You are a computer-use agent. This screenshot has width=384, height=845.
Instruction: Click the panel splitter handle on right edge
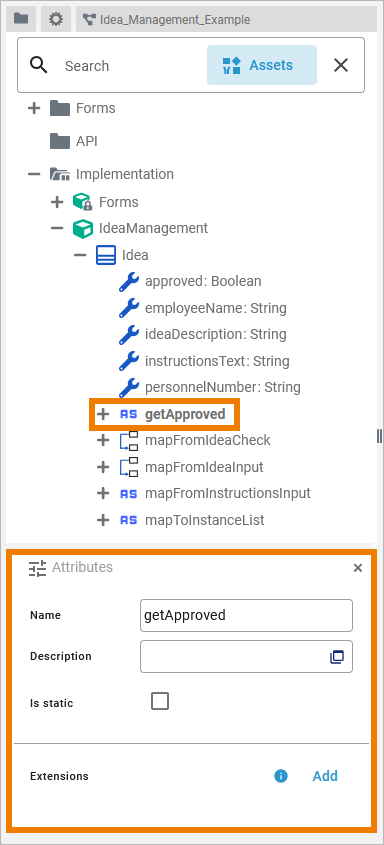(x=379, y=436)
